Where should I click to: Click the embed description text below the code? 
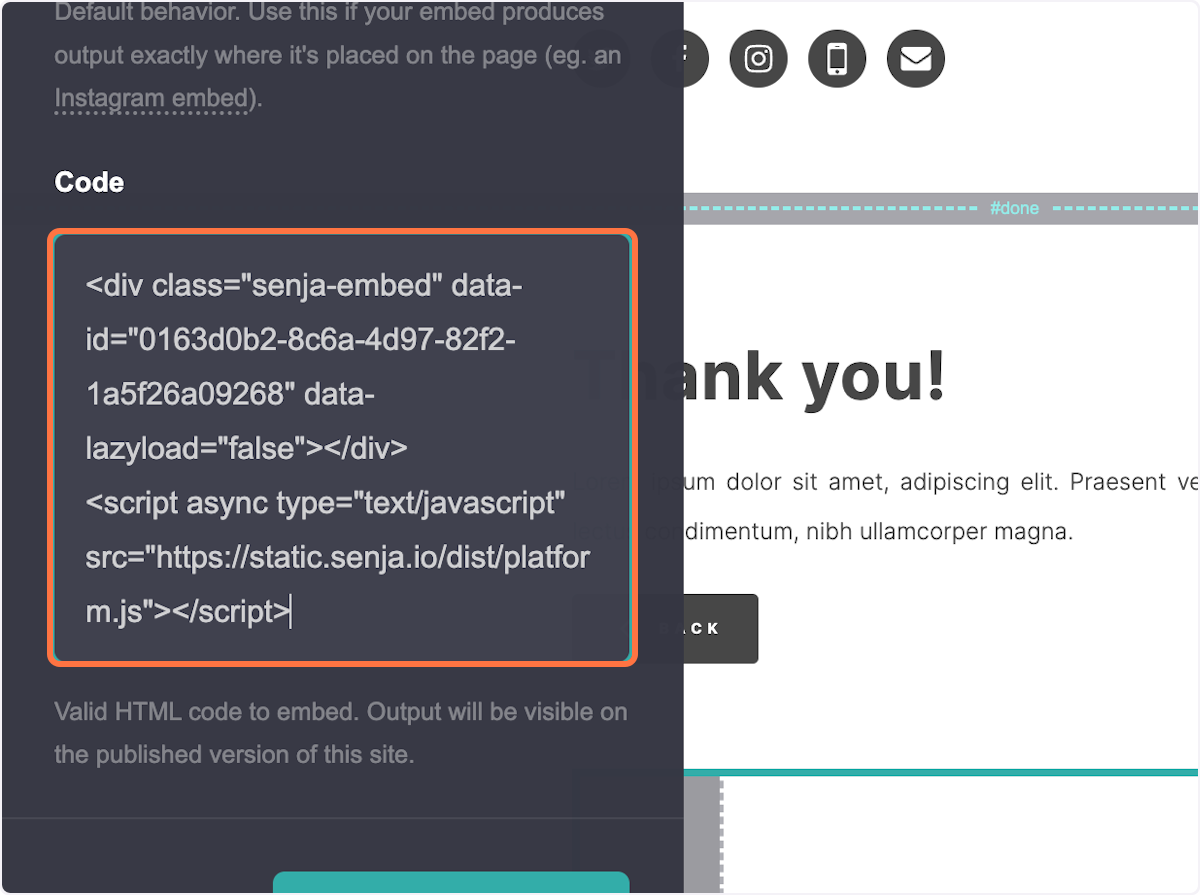(x=340, y=732)
